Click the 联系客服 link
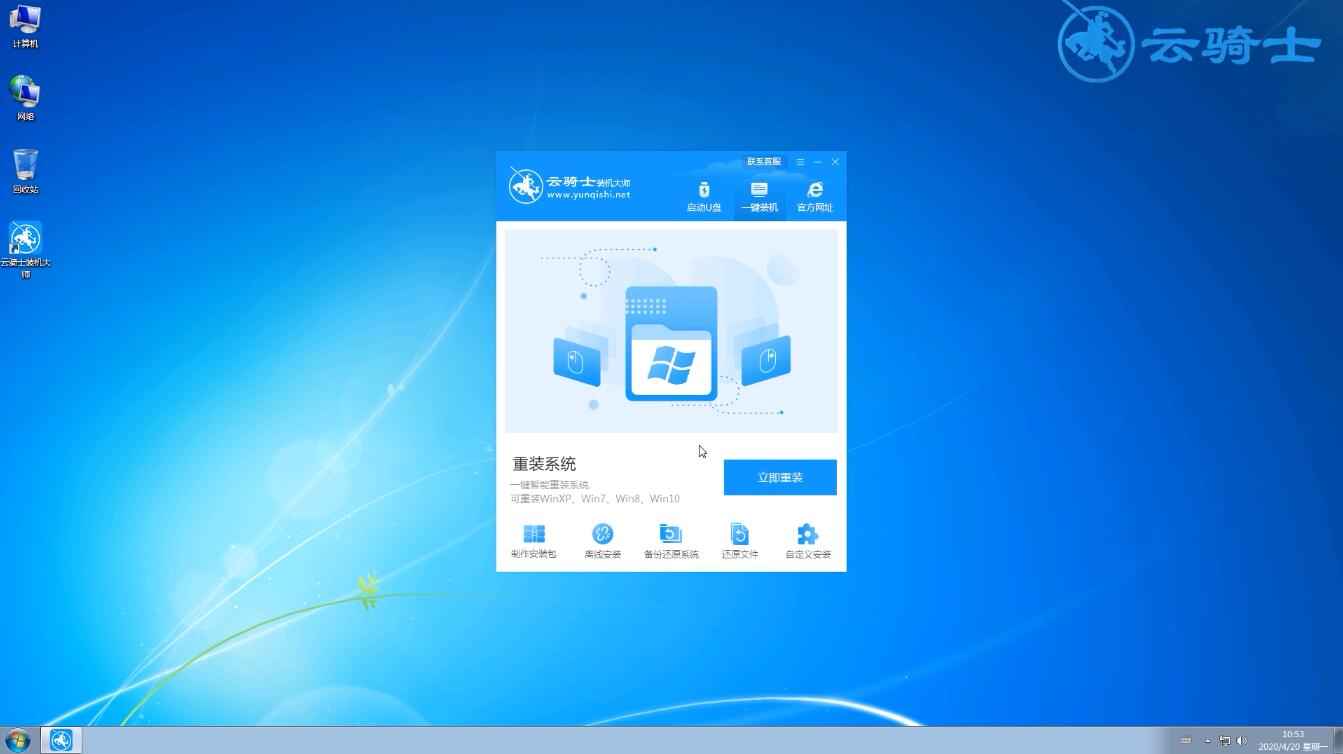 click(x=764, y=162)
